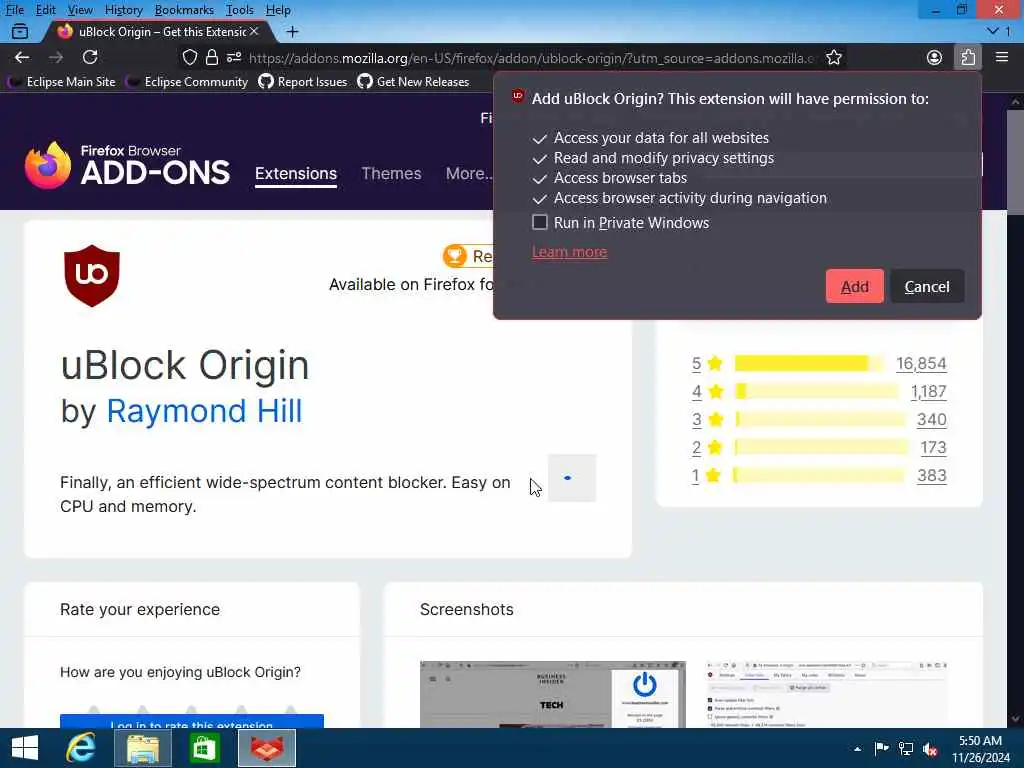This screenshot has height=768, width=1024.
Task: Close the uBlock Origin tab
Action: tap(254, 31)
